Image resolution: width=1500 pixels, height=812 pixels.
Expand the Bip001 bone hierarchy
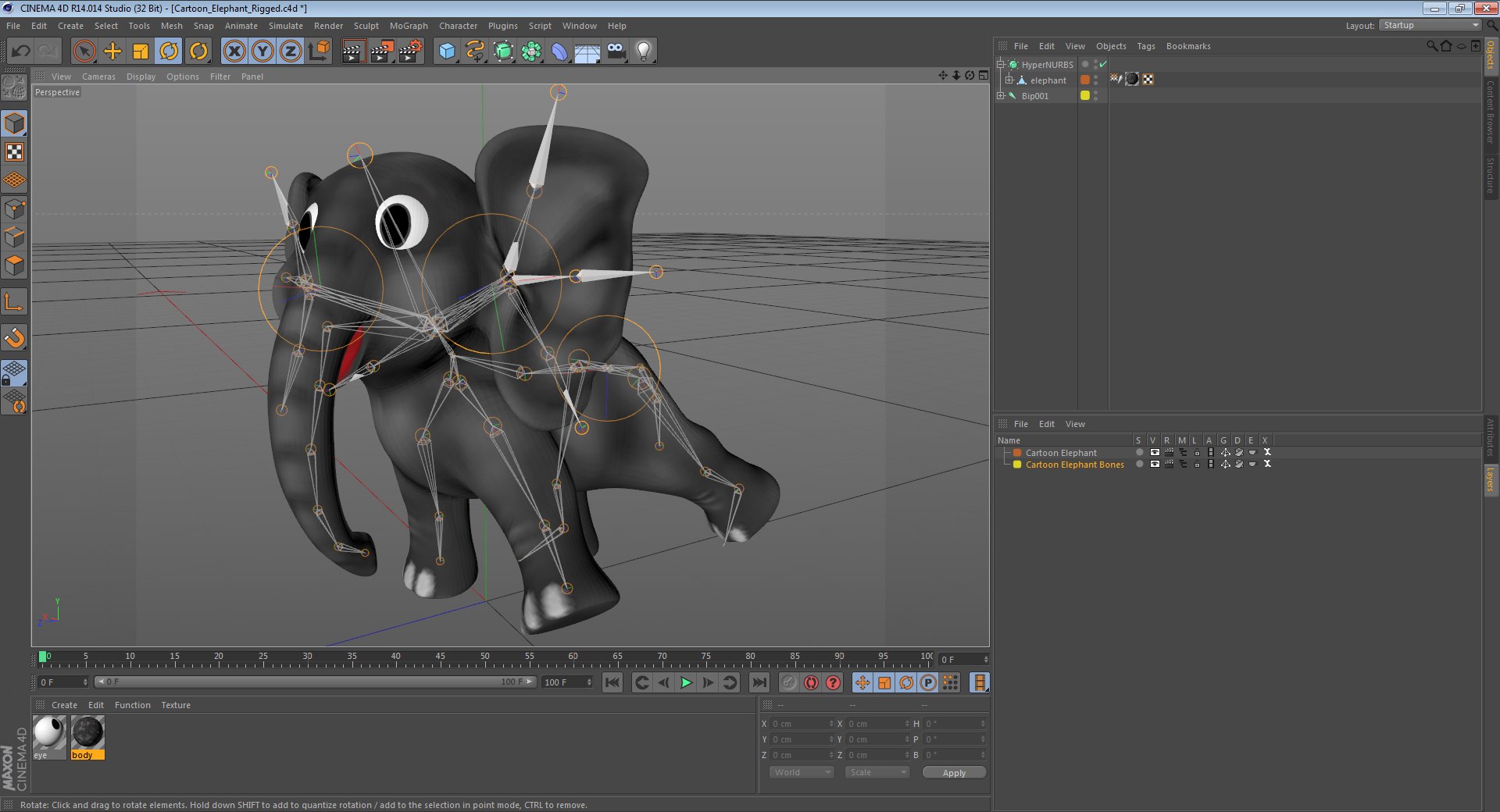(x=1000, y=95)
